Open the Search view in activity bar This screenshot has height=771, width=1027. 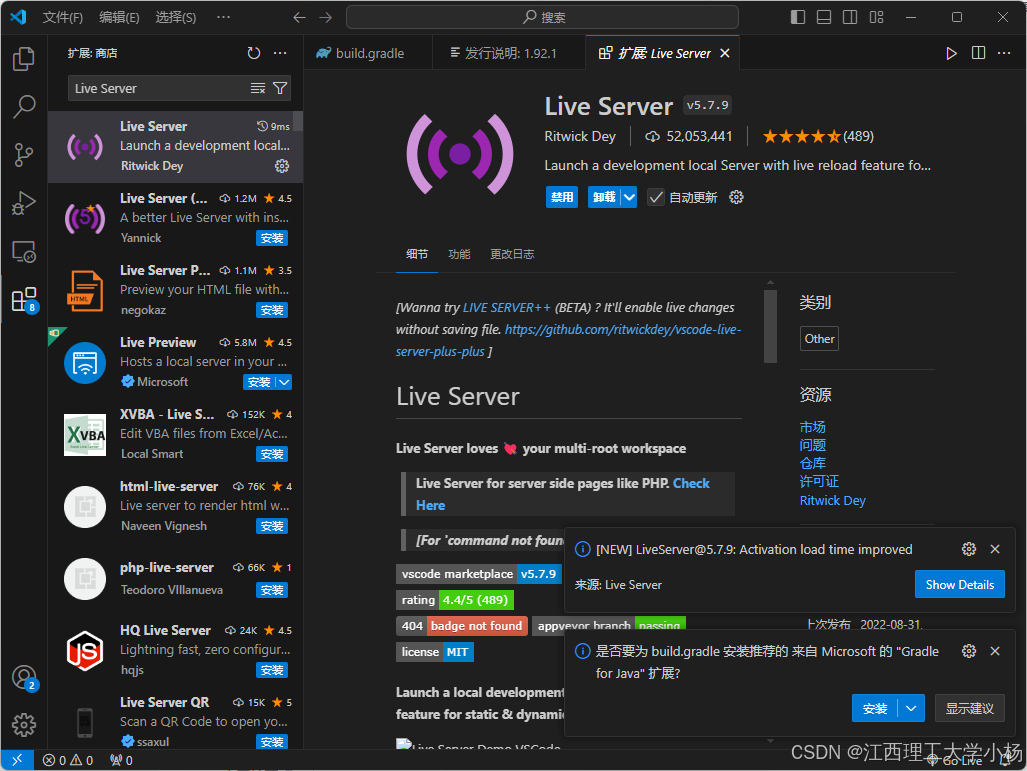coord(24,107)
